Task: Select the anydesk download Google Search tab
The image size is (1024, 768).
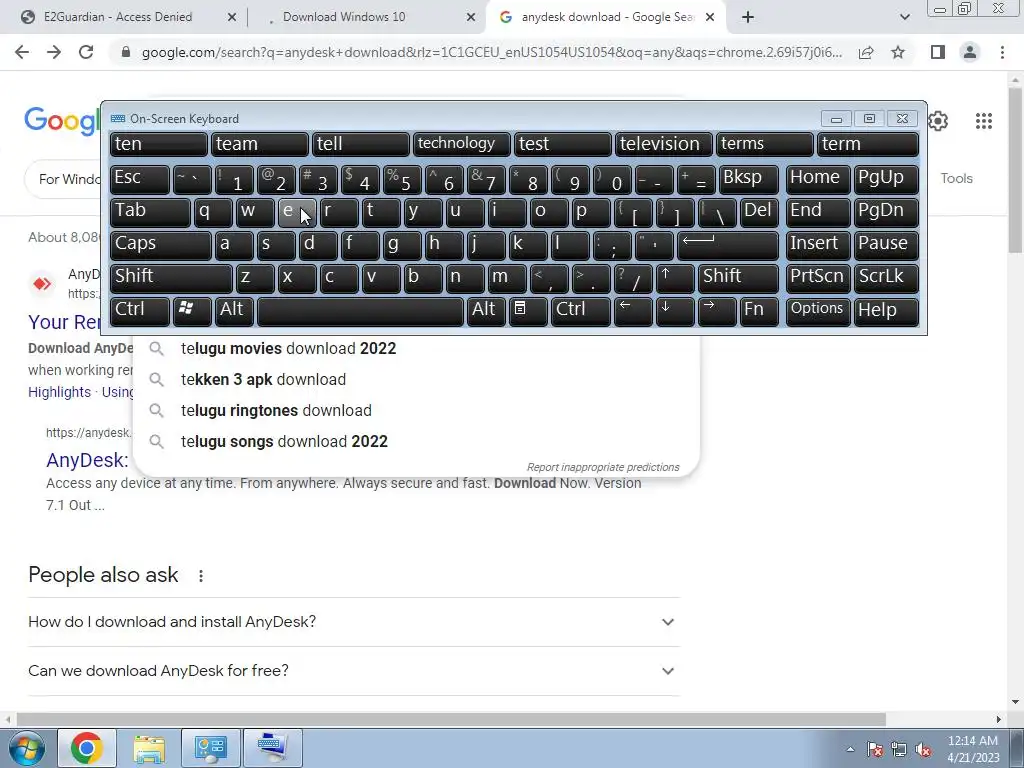Action: tap(607, 17)
